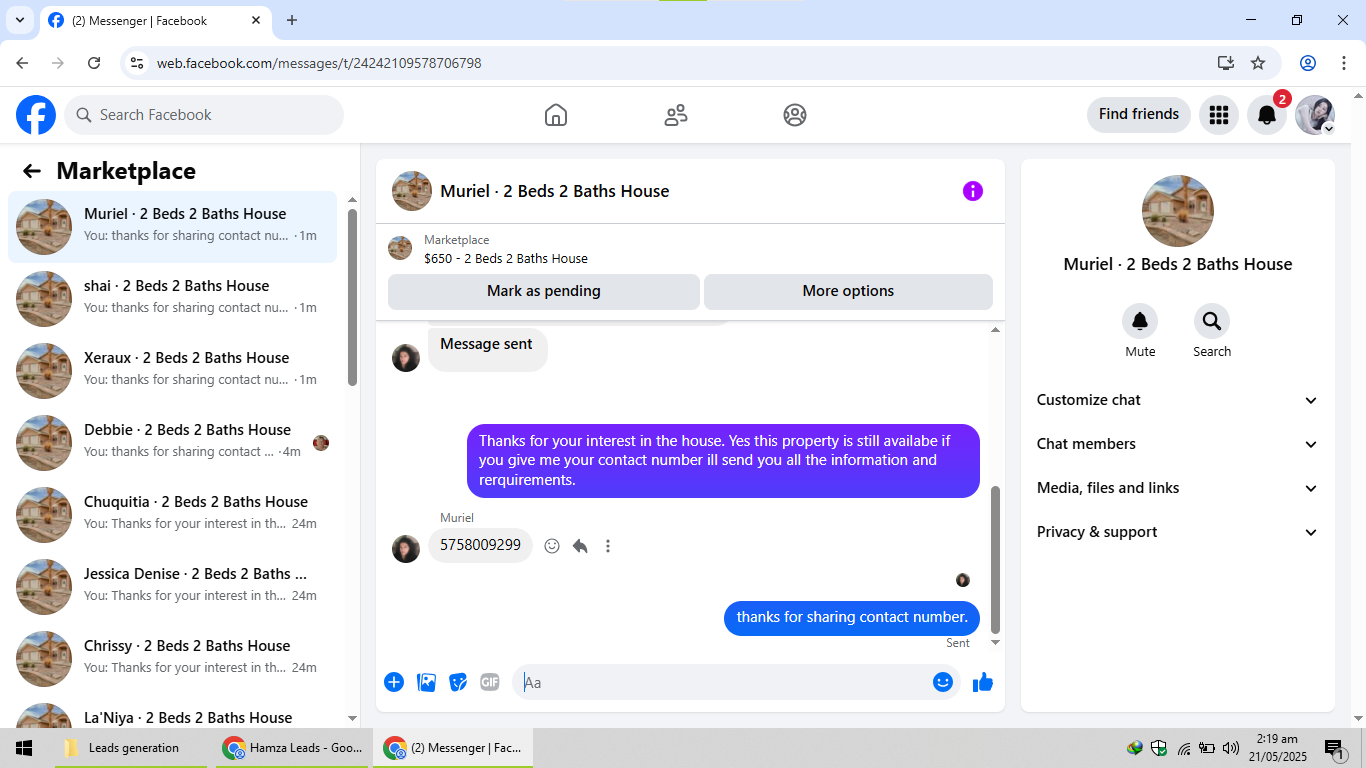Click the Facebook logo

click(36, 115)
